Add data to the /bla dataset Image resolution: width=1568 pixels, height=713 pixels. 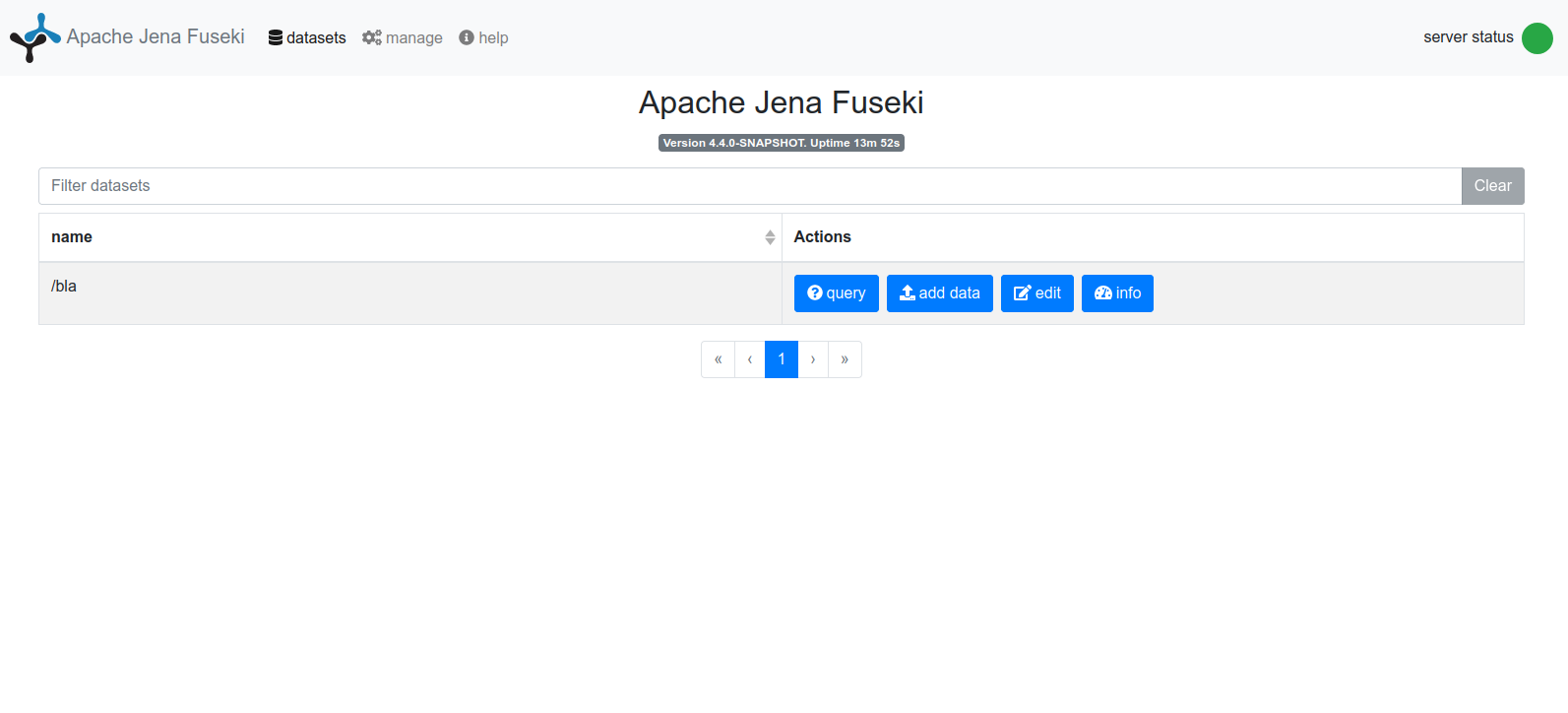939,293
